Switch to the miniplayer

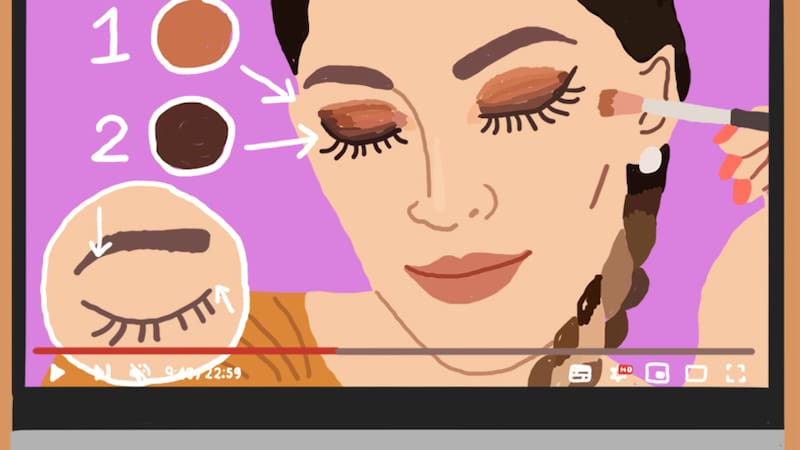coord(658,373)
